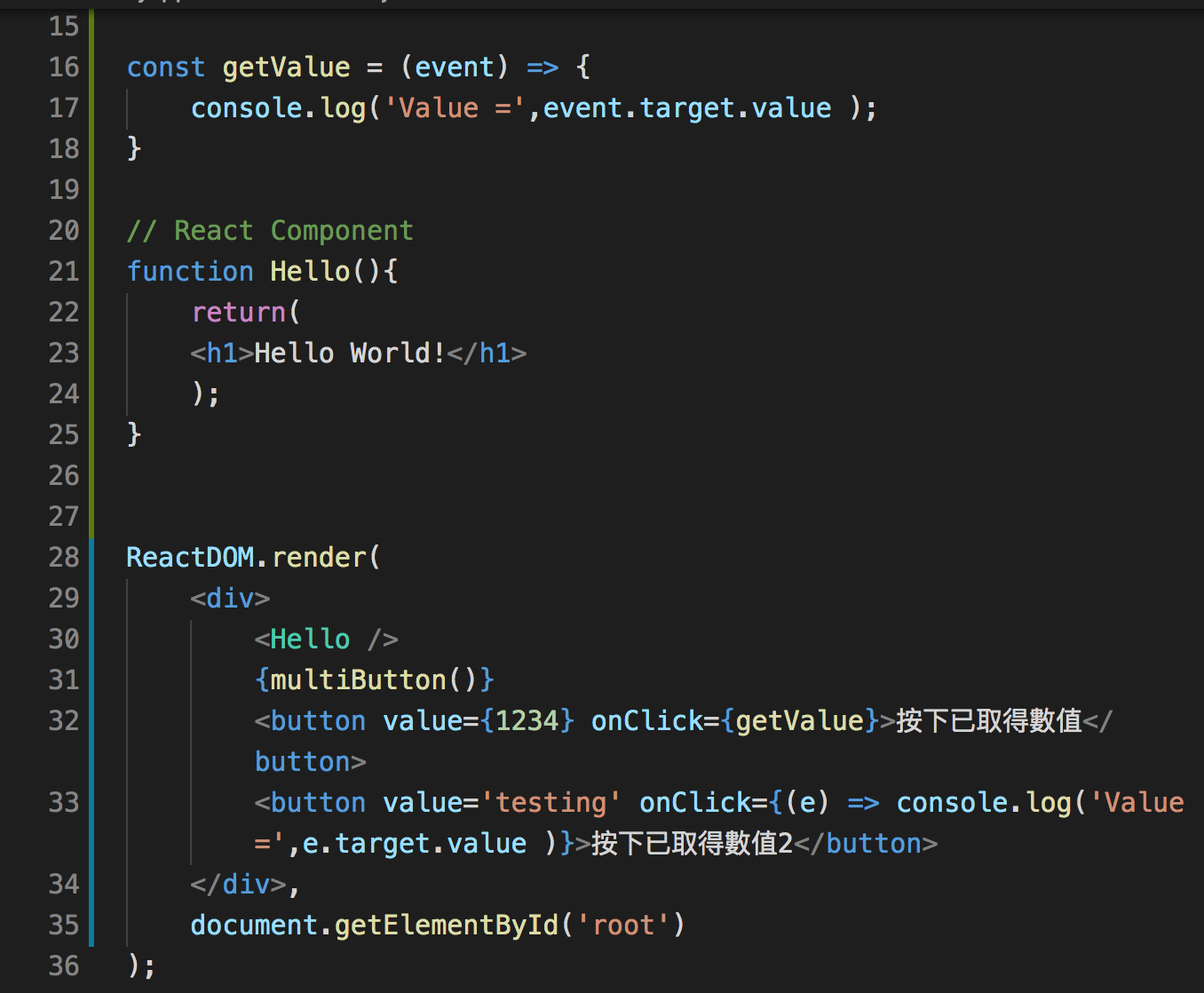Click the 'root' string on line 35
This screenshot has width=1204, height=993.
[x=623, y=925]
